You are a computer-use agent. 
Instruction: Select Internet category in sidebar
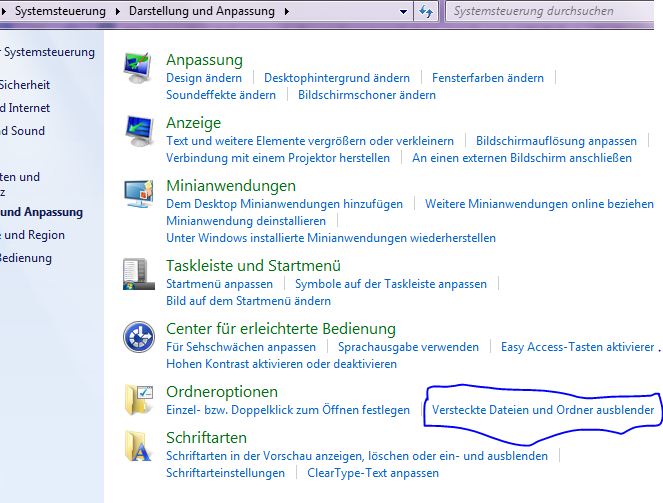[x=25, y=108]
